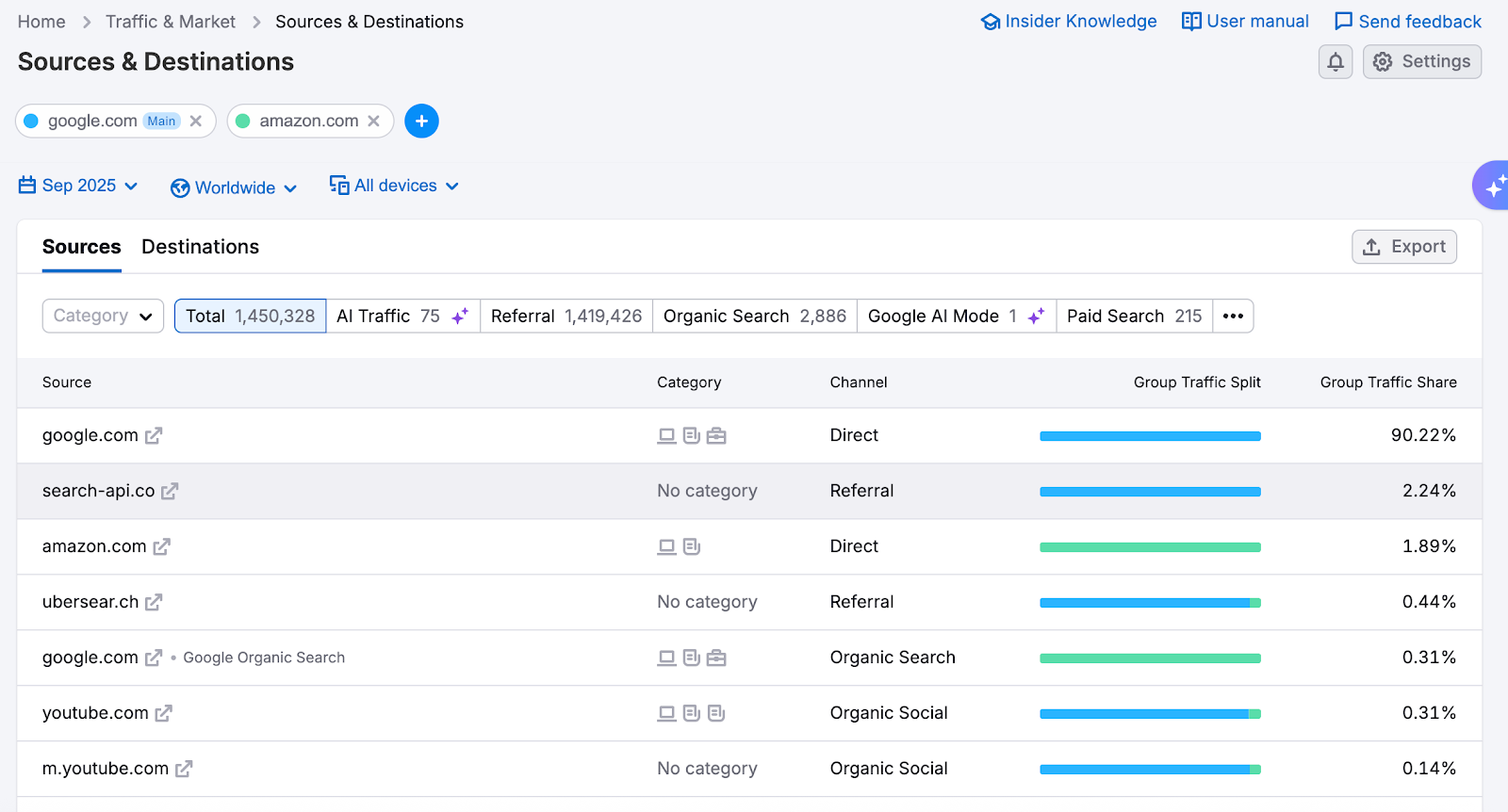1508x812 pixels.
Task: Open the Settings button
Action: click(x=1421, y=62)
